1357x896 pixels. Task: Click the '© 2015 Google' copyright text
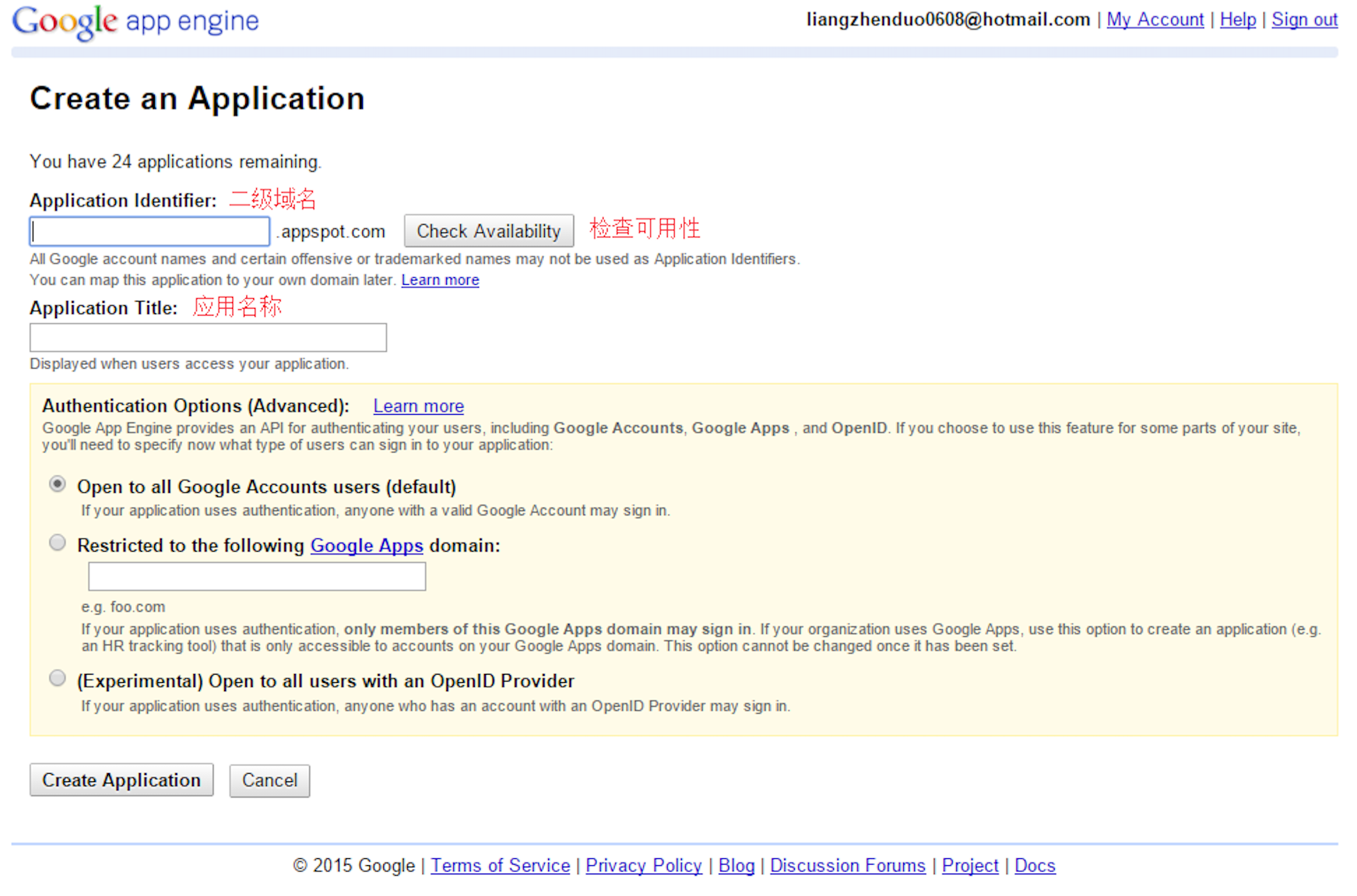click(x=354, y=866)
